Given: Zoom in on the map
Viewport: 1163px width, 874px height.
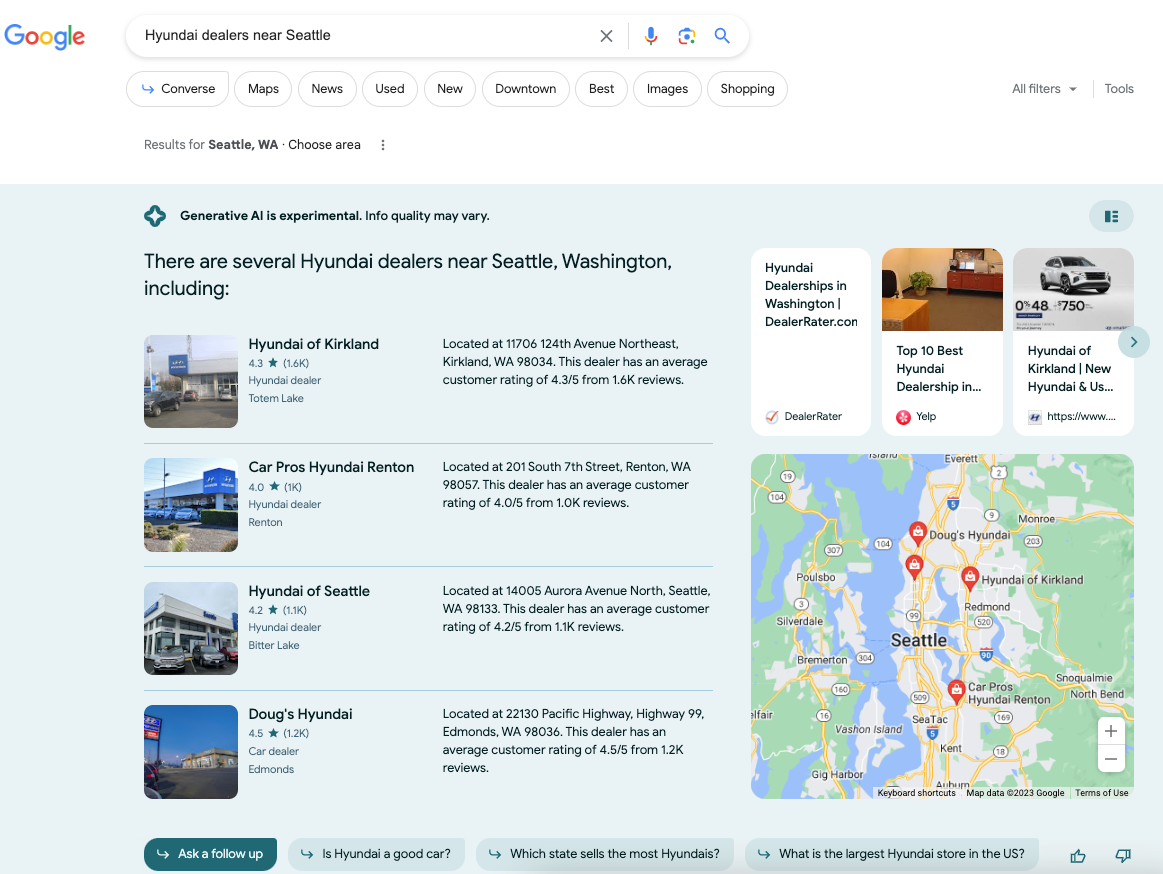Looking at the screenshot, I should click(x=1110, y=732).
